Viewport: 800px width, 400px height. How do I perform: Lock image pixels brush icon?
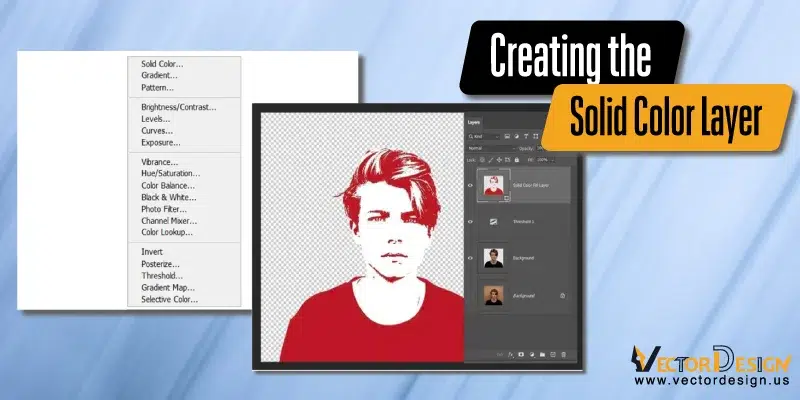coord(491,160)
